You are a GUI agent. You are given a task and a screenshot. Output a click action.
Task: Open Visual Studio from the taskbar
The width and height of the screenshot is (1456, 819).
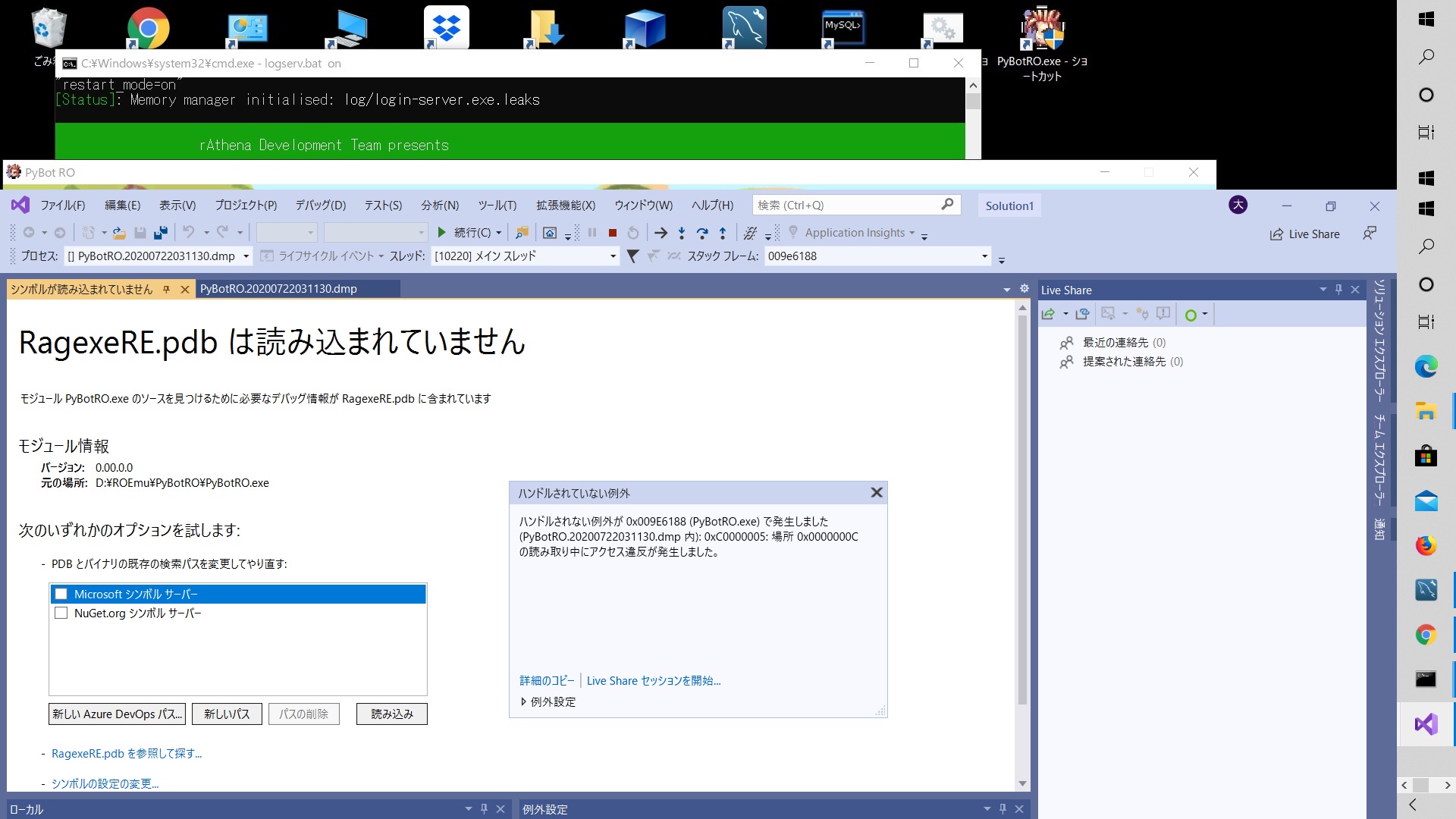pyautogui.click(x=1426, y=723)
